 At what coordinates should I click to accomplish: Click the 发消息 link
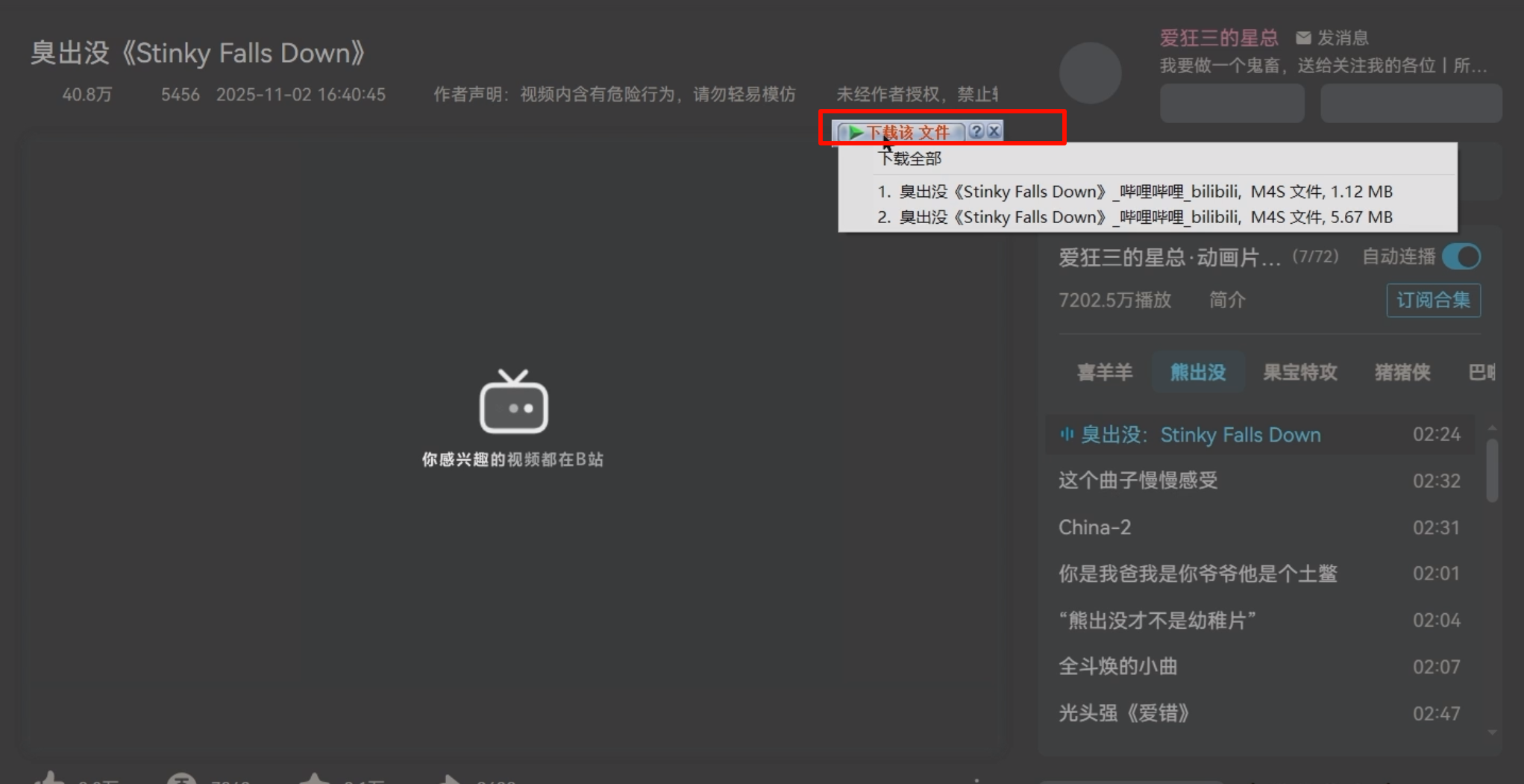coord(1343,38)
